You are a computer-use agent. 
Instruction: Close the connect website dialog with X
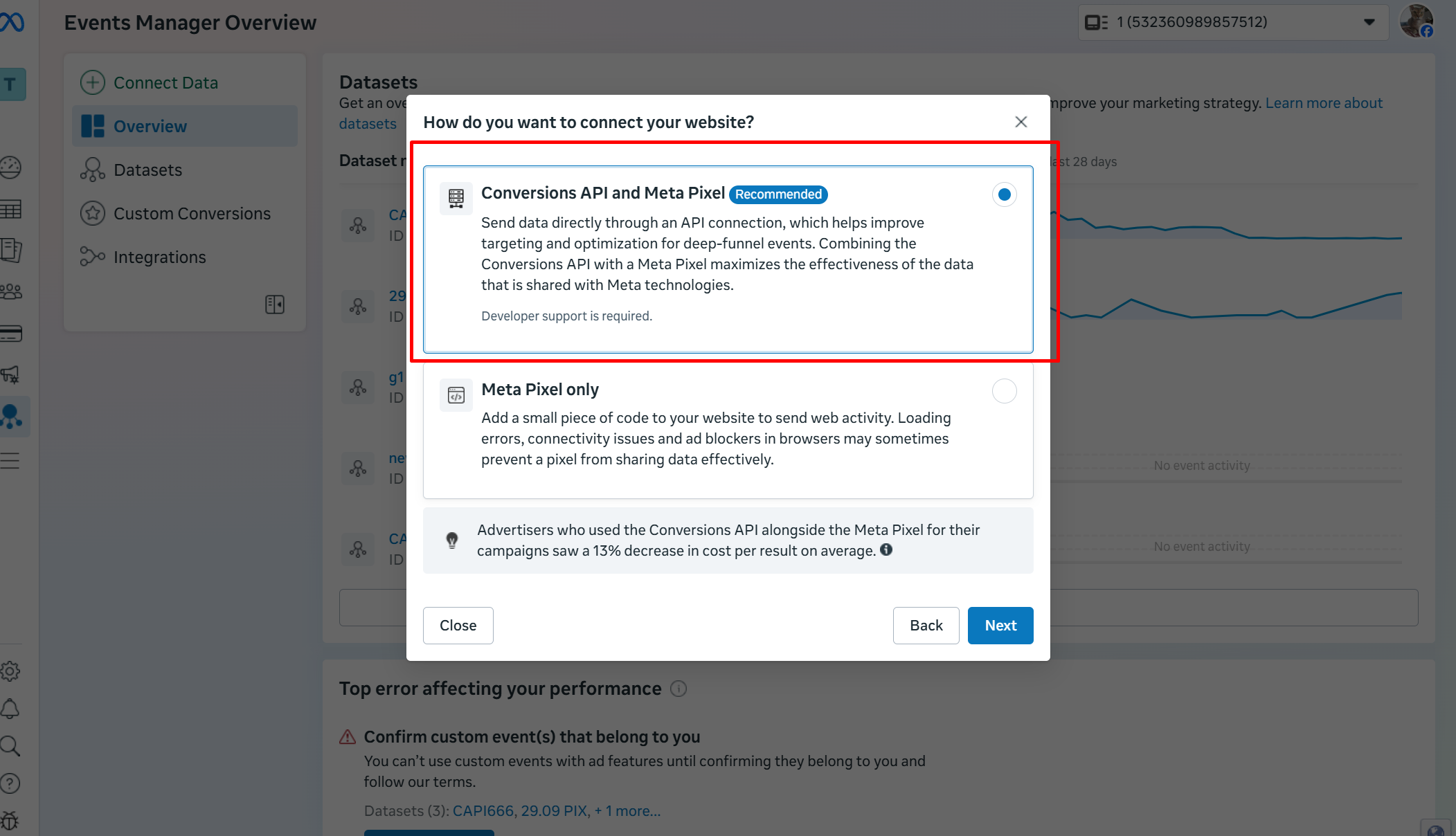coord(1021,122)
